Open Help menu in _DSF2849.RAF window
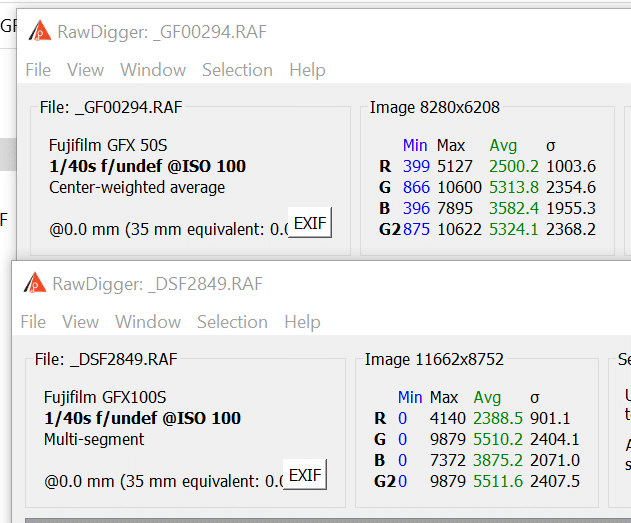 [302, 322]
